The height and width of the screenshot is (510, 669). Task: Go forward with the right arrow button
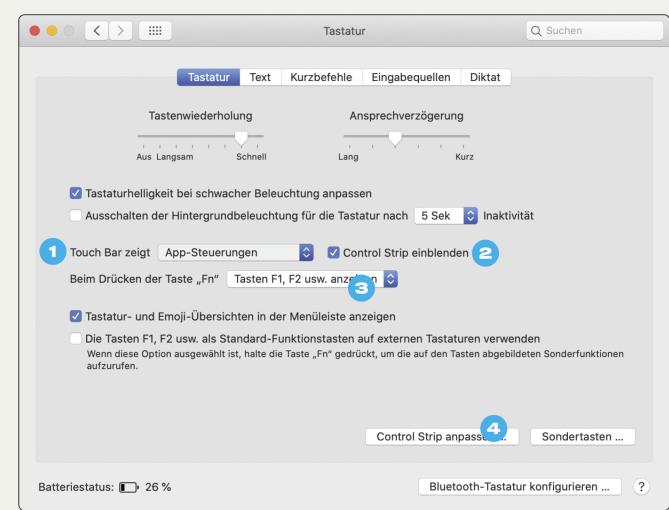[120, 31]
